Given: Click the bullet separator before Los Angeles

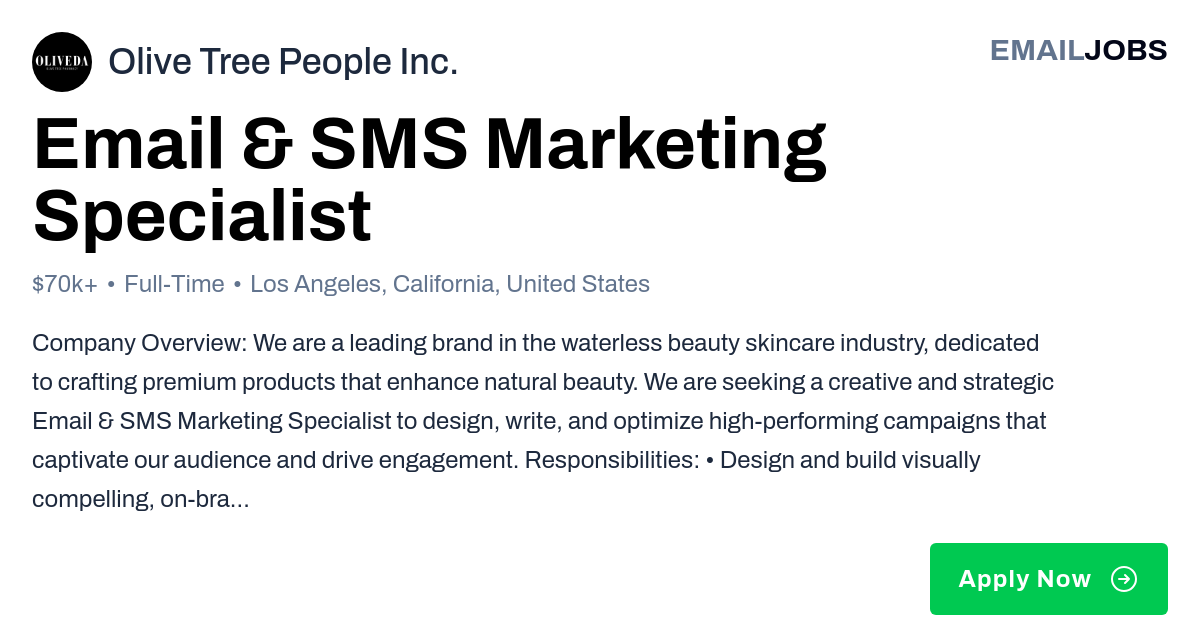Looking at the screenshot, I should (237, 285).
